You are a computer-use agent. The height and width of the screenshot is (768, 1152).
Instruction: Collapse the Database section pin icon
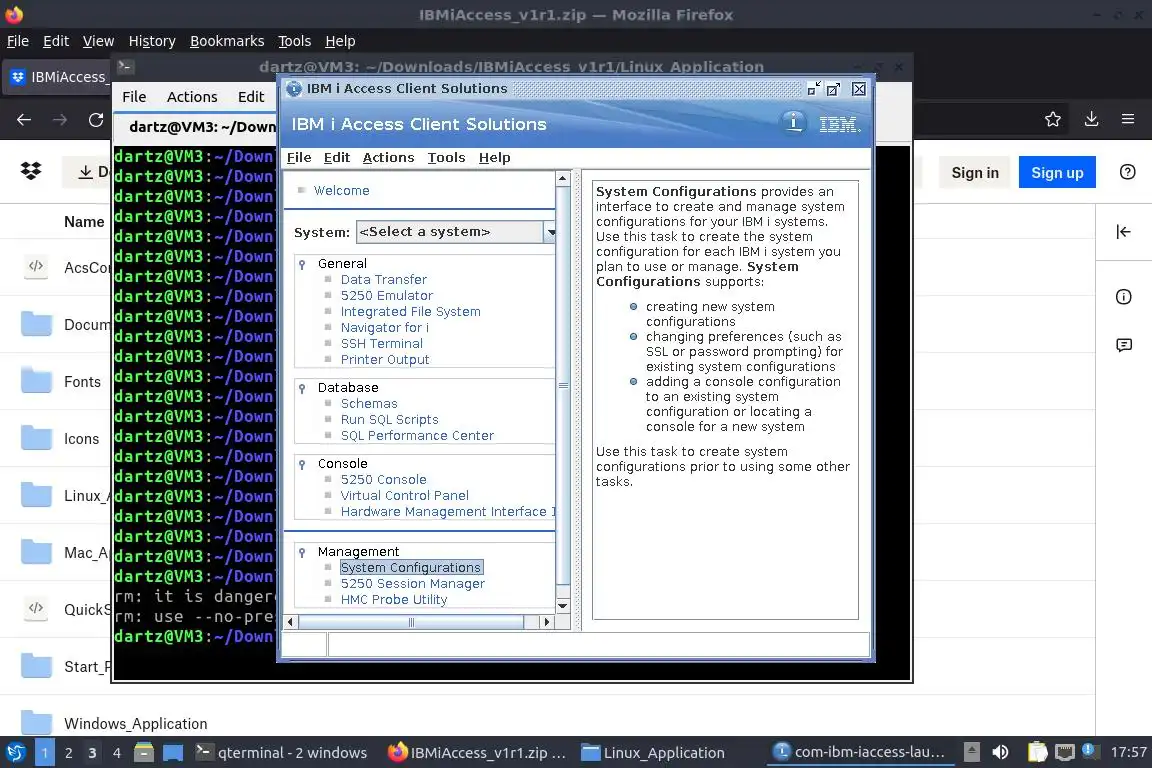point(302,388)
